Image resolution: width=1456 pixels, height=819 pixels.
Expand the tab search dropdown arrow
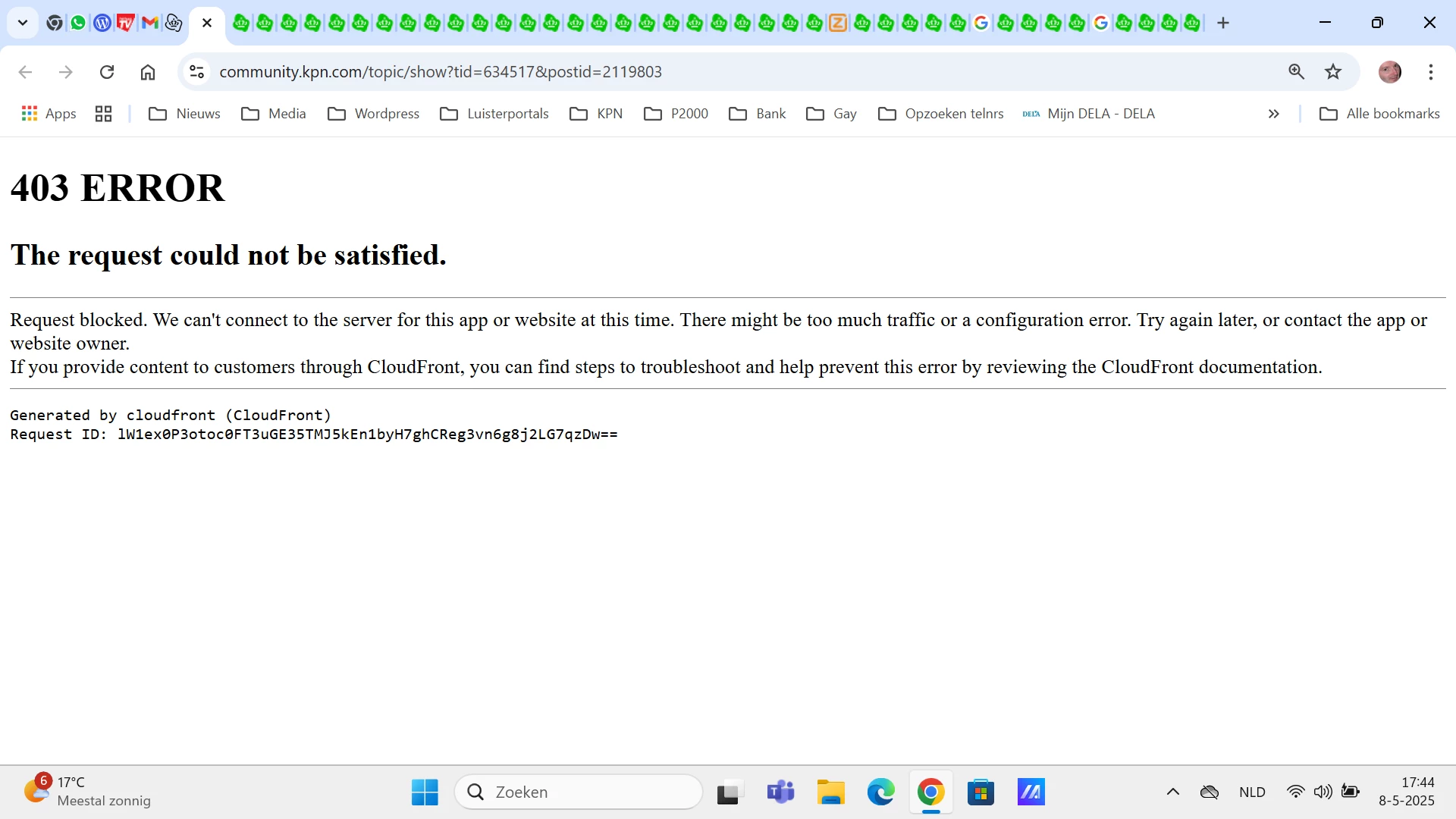23,23
